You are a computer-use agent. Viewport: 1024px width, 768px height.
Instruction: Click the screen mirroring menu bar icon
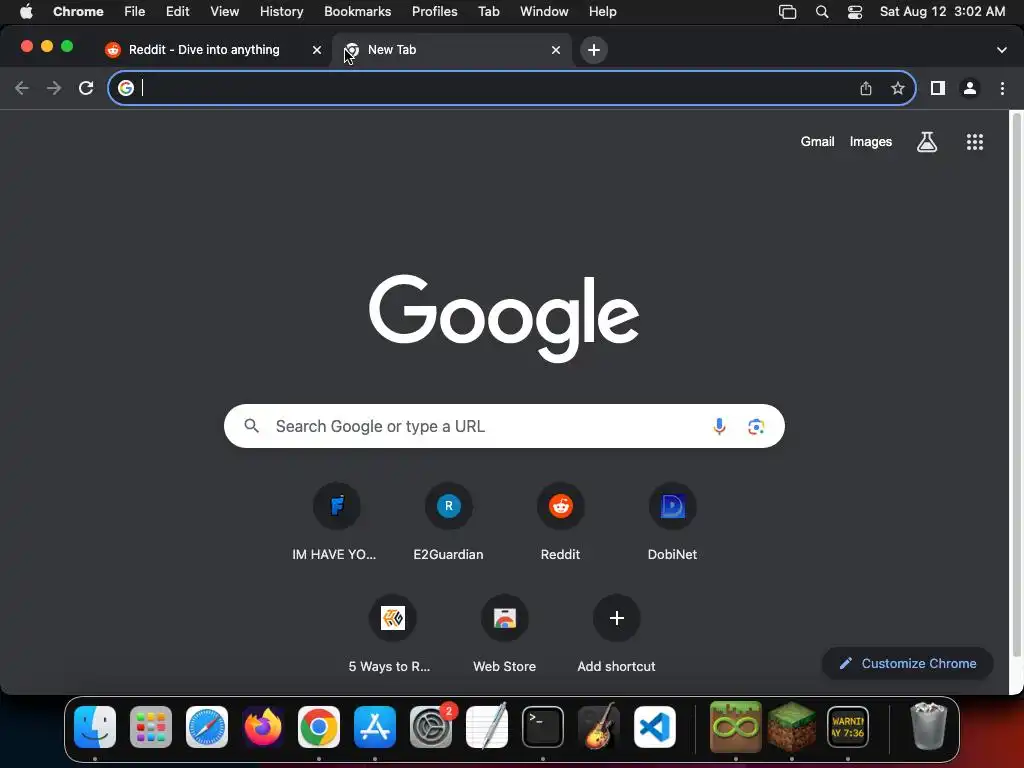(x=788, y=12)
